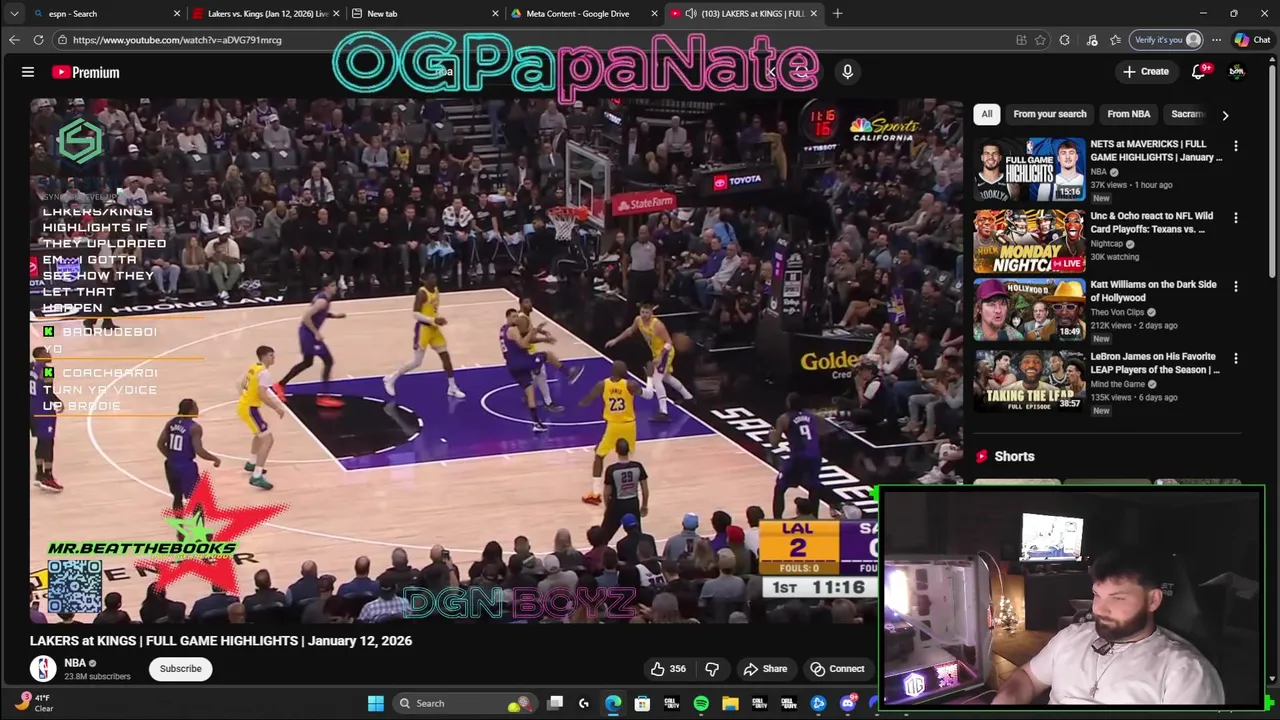Image resolution: width=1280 pixels, height=720 pixels.
Task: Open Task View on taskbar
Action: [x=555, y=703]
